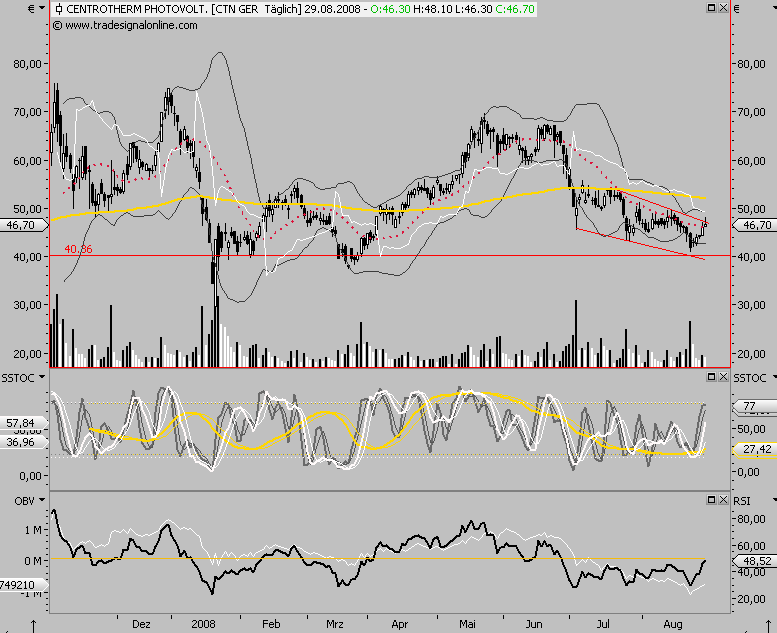This screenshot has height=633, width=777.
Task: Maximize the SSTOC indicator panel
Action: (711, 377)
